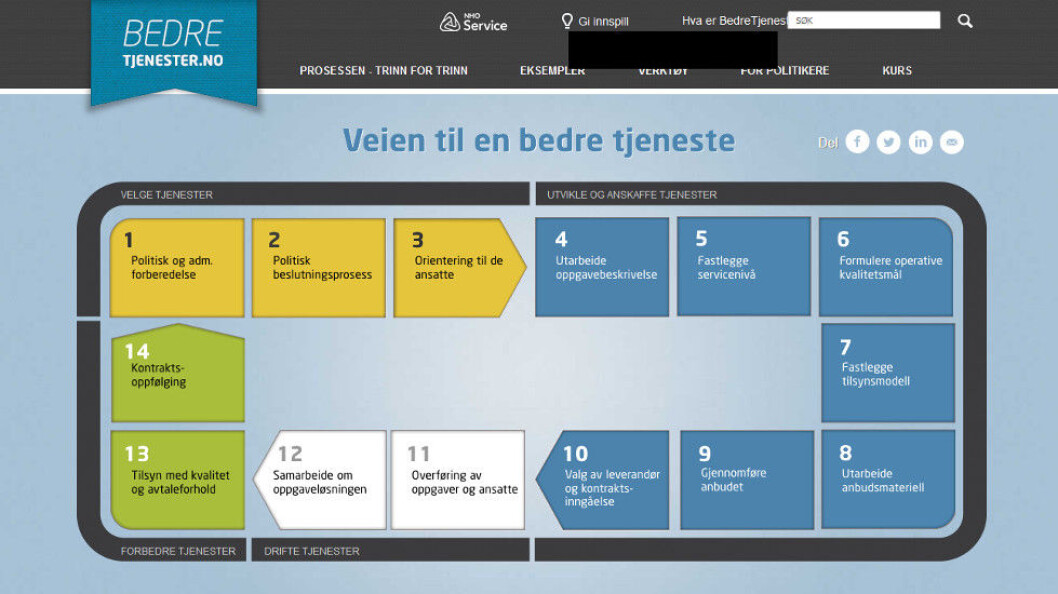Click the Drifte tjenester section label
The height and width of the screenshot is (594, 1058).
(x=312, y=551)
